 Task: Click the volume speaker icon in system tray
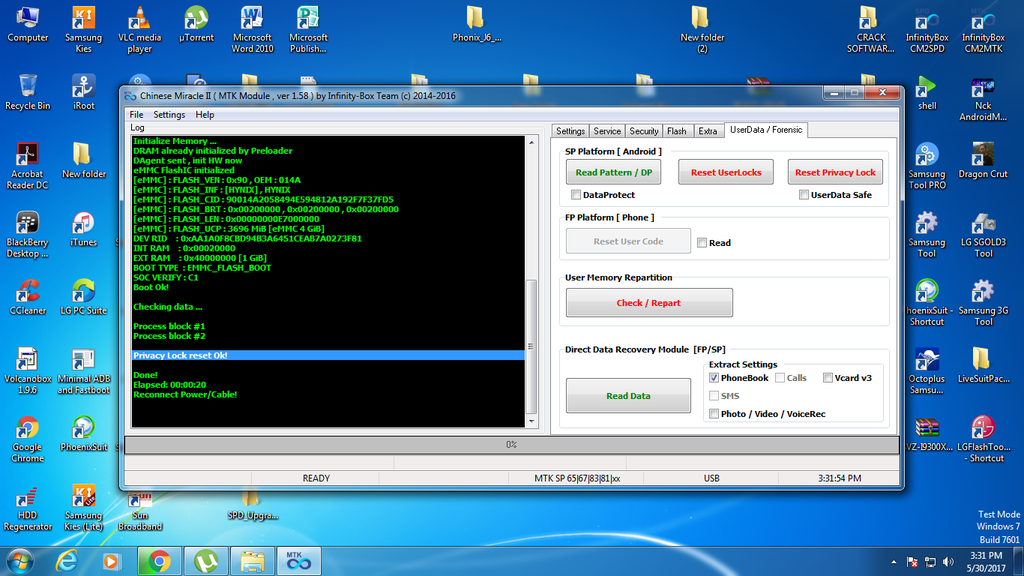coord(948,561)
